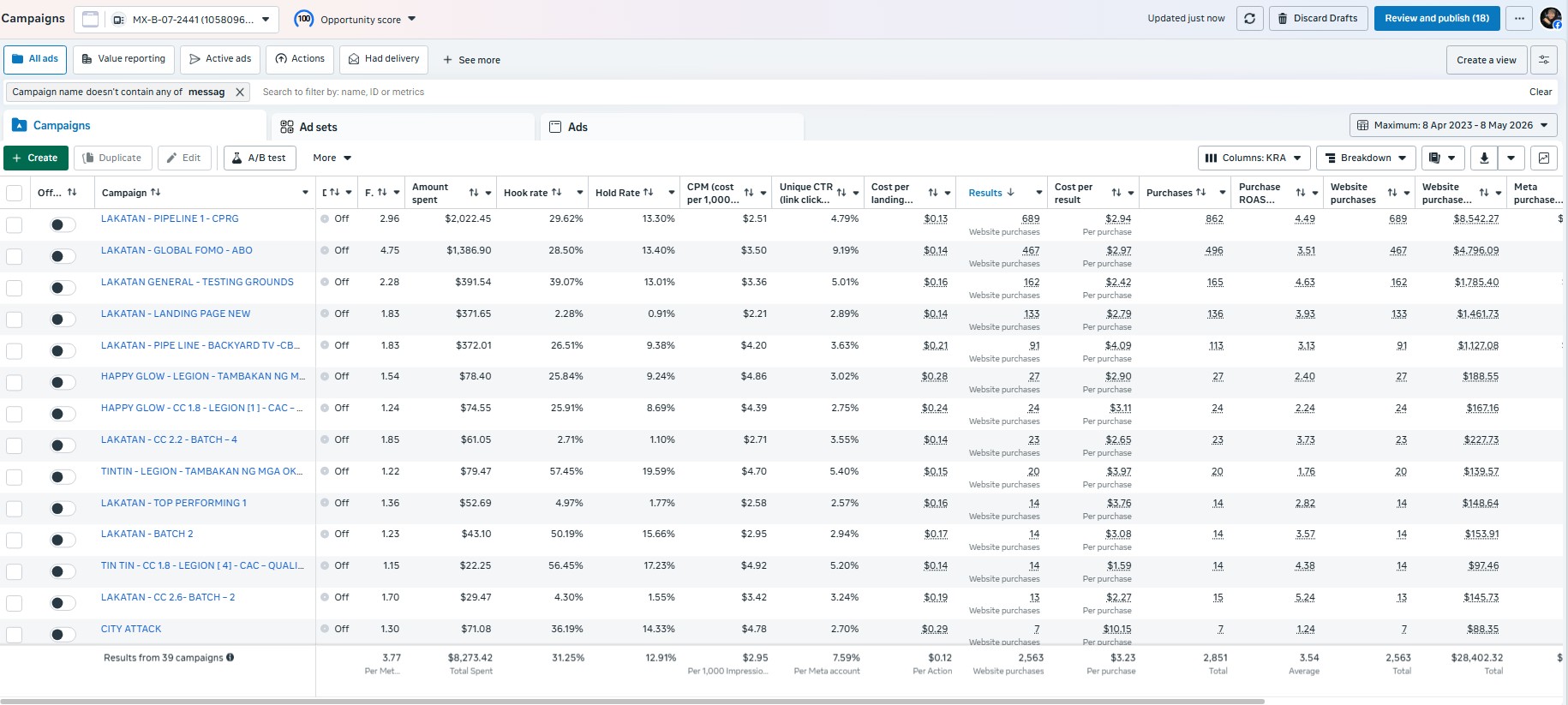Tick the select-all campaigns header checkbox
The width and height of the screenshot is (1568, 705).
pos(15,193)
